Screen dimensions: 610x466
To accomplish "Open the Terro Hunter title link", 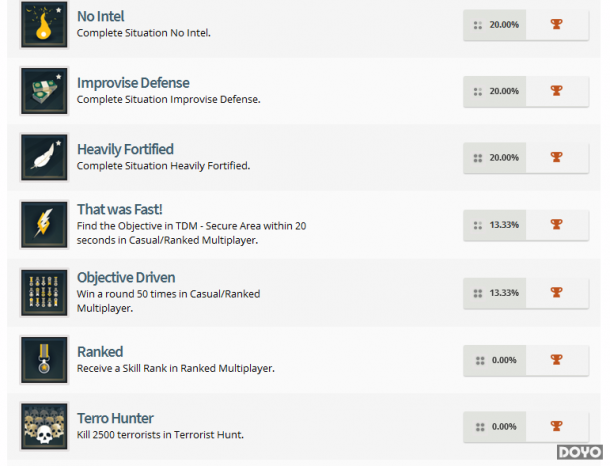I will 115,419.
